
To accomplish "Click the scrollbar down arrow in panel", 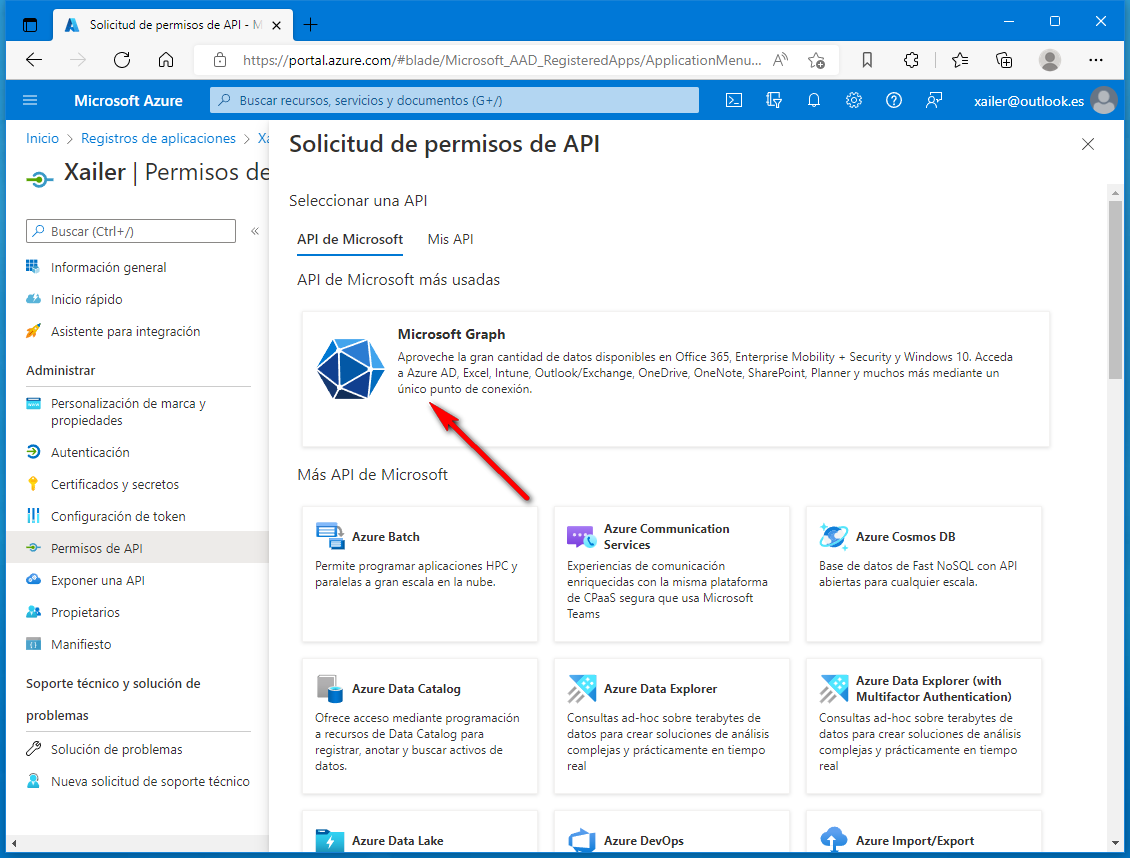I will (1115, 843).
